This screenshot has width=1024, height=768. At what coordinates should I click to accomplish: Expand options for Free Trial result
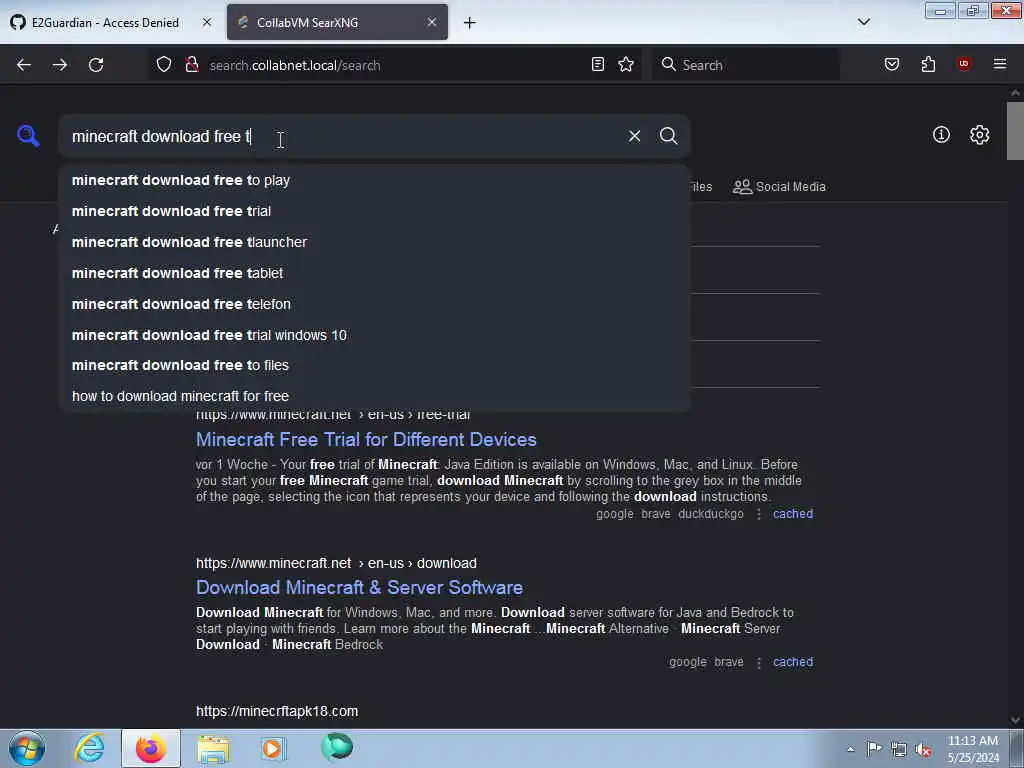[x=758, y=515]
